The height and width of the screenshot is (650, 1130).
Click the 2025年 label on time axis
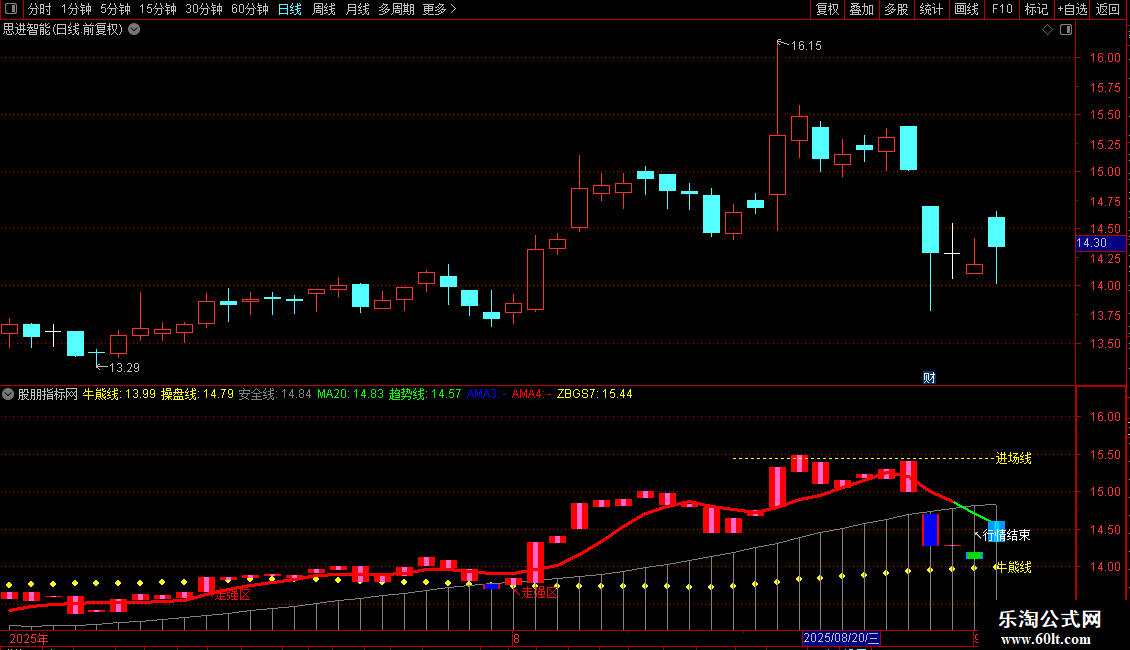click(x=30, y=639)
